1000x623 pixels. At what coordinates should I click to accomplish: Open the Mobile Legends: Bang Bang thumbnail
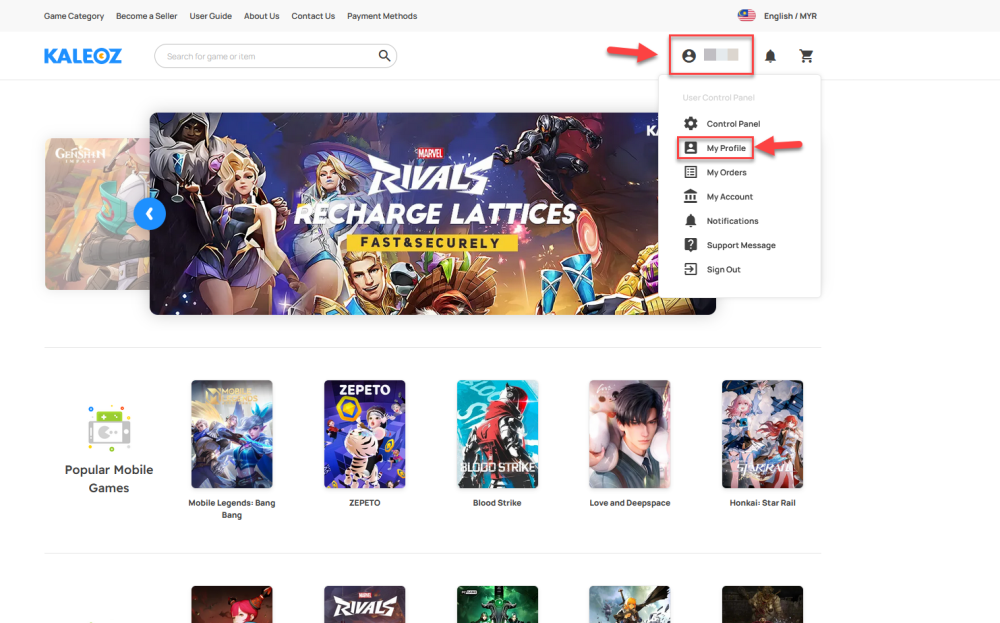click(x=232, y=434)
